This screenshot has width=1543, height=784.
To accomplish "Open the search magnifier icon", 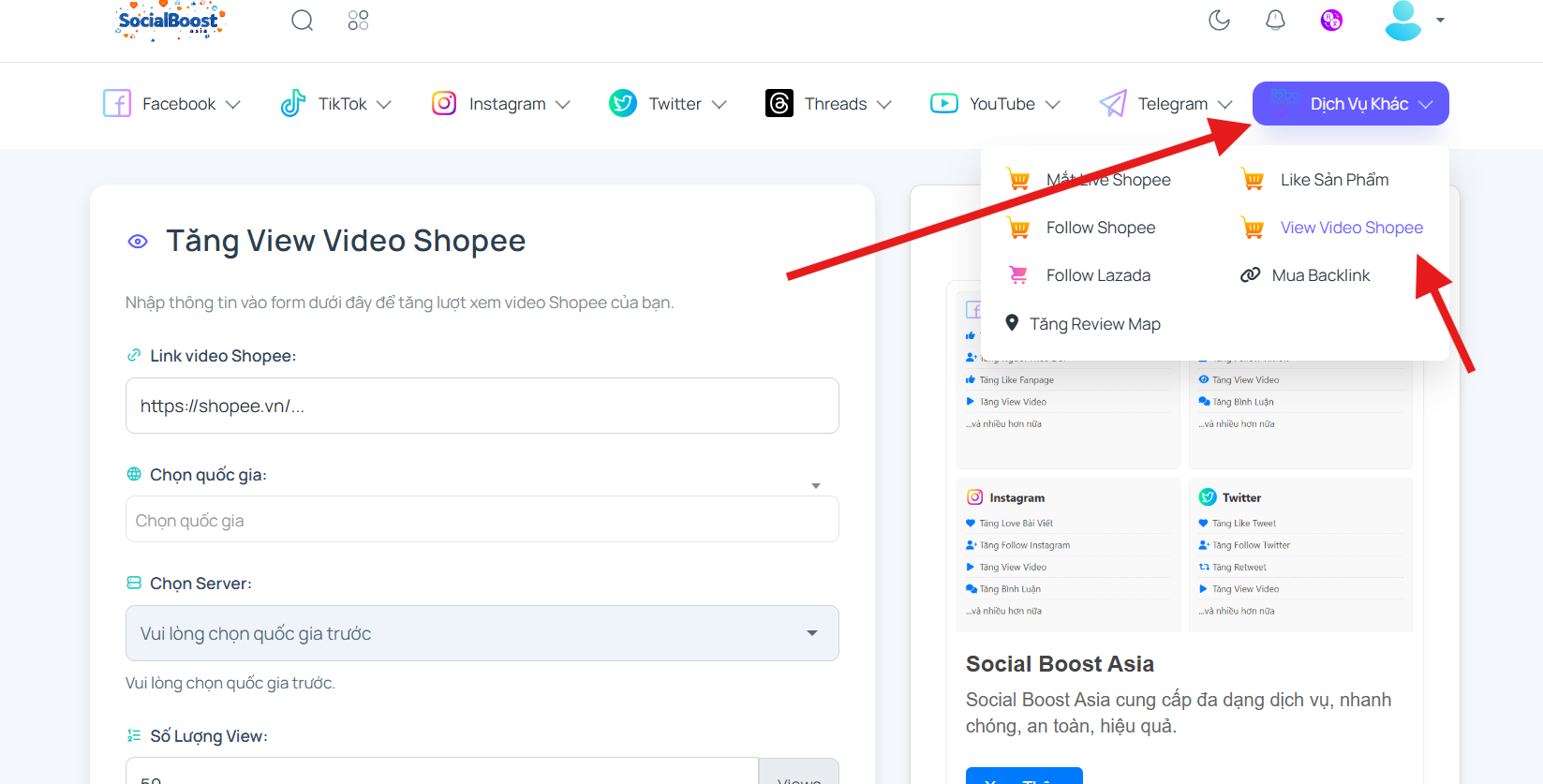I will point(302,20).
